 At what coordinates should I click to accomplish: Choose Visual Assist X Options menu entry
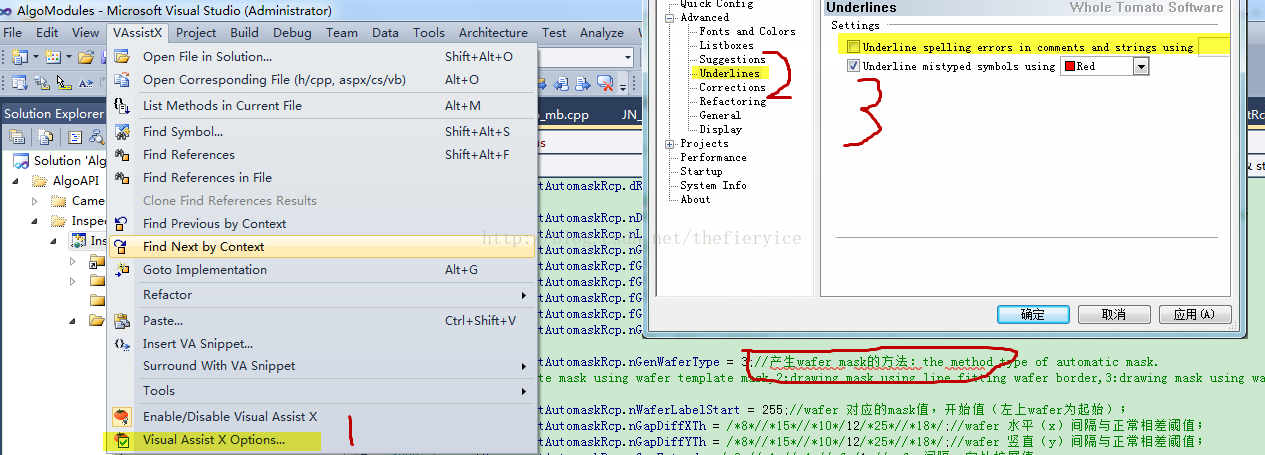coord(322,439)
